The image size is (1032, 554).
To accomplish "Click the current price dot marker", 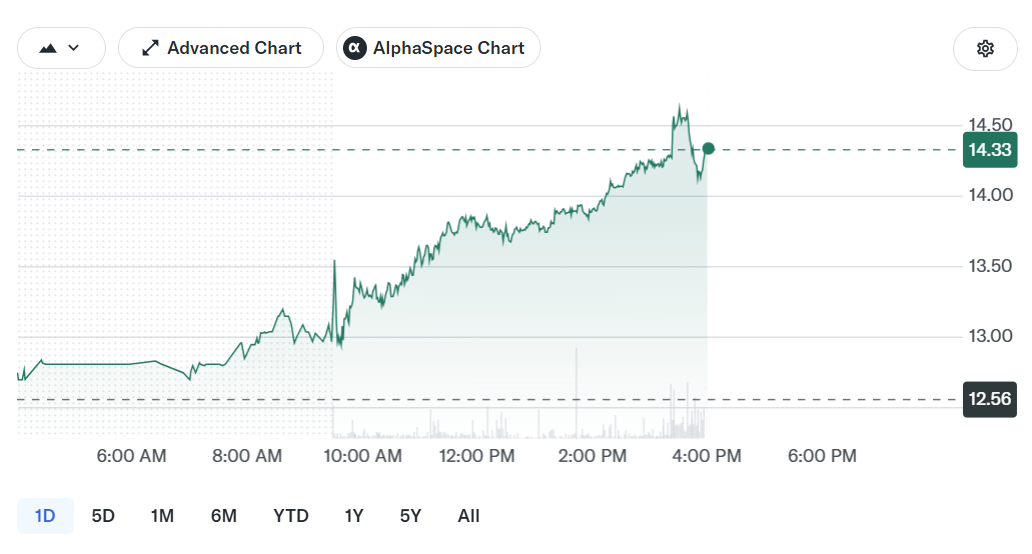I will tap(708, 149).
